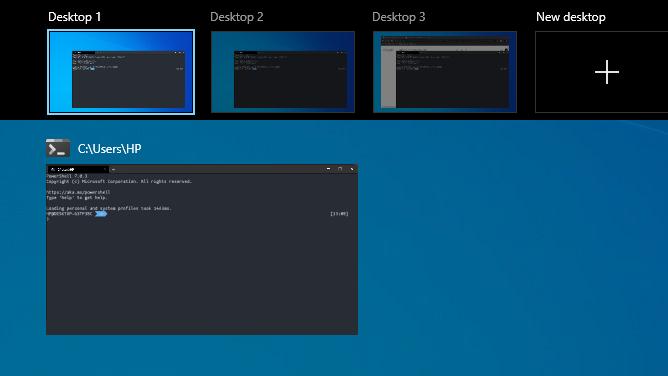Click the https://aka.ms/powershell link text

click(78, 192)
